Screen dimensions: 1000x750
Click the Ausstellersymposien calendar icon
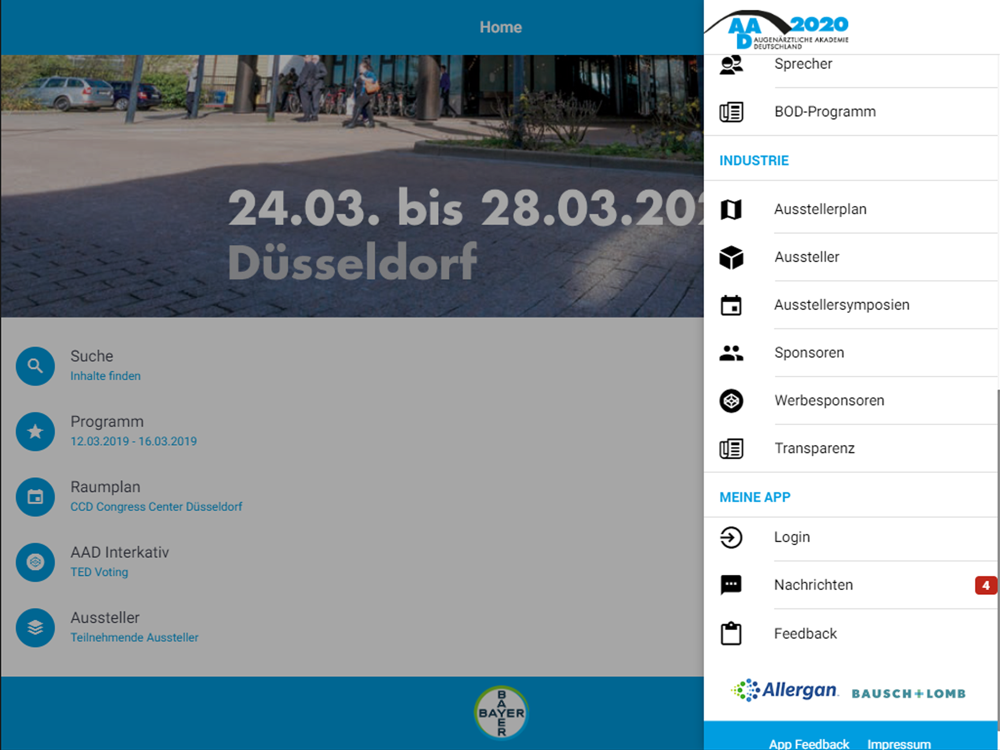click(x=731, y=305)
